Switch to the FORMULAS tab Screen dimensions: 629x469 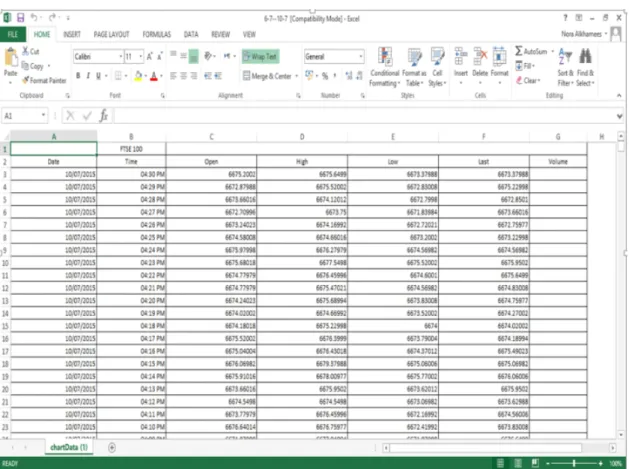[x=157, y=35]
